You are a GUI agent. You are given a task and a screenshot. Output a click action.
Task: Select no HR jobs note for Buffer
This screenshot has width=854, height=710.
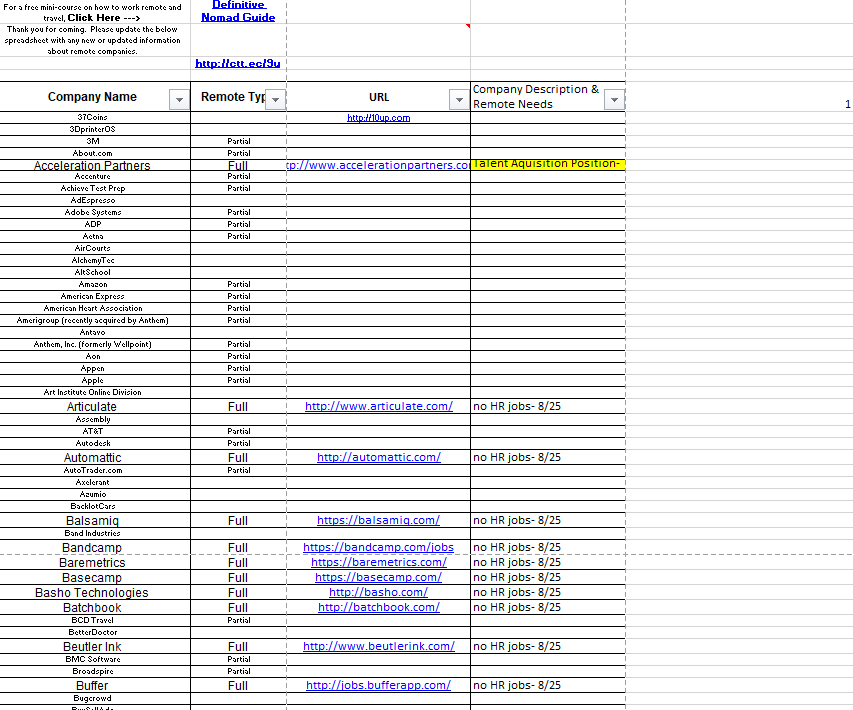tap(548, 685)
